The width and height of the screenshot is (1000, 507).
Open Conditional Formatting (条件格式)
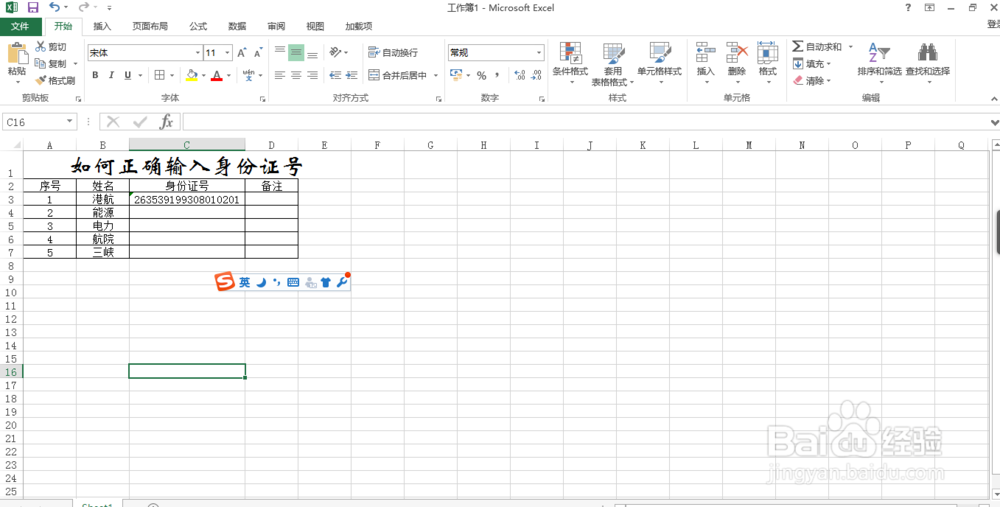pyautogui.click(x=570, y=63)
